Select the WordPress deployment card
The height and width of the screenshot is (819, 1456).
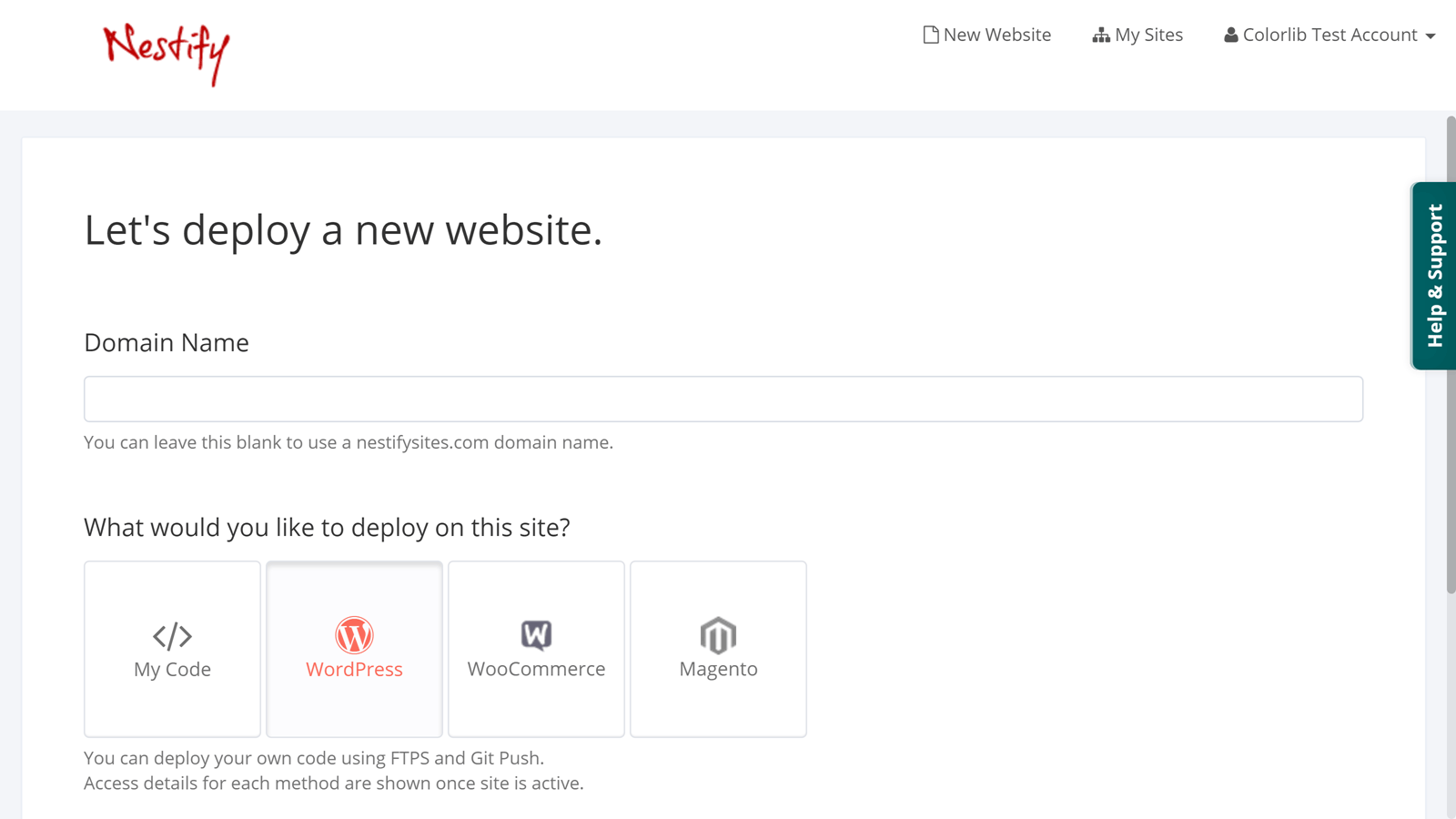(x=354, y=649)
